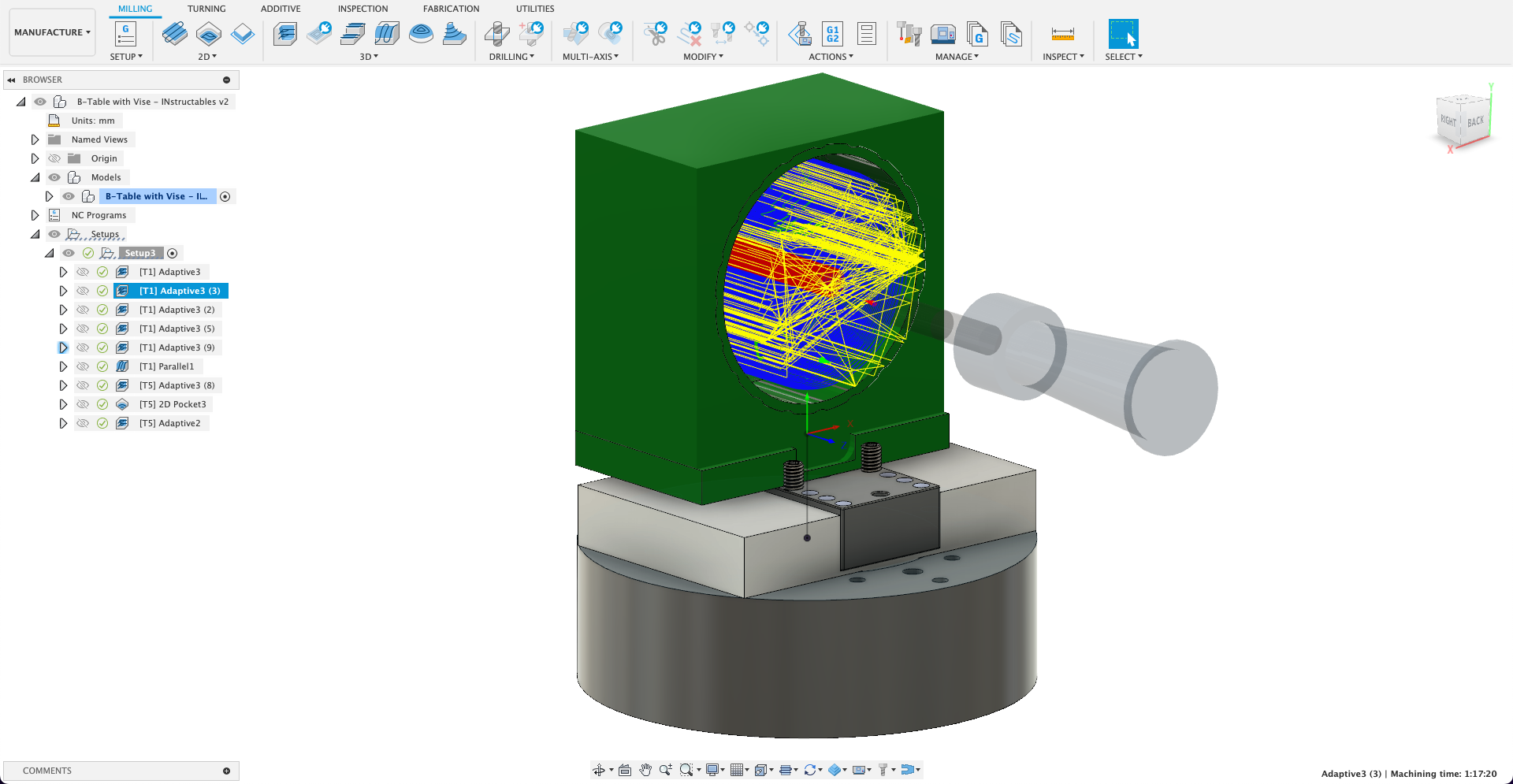This screenshot has height=784, width=1513.
Task: Open the SELECT menu
Action: click(1124, 57)
